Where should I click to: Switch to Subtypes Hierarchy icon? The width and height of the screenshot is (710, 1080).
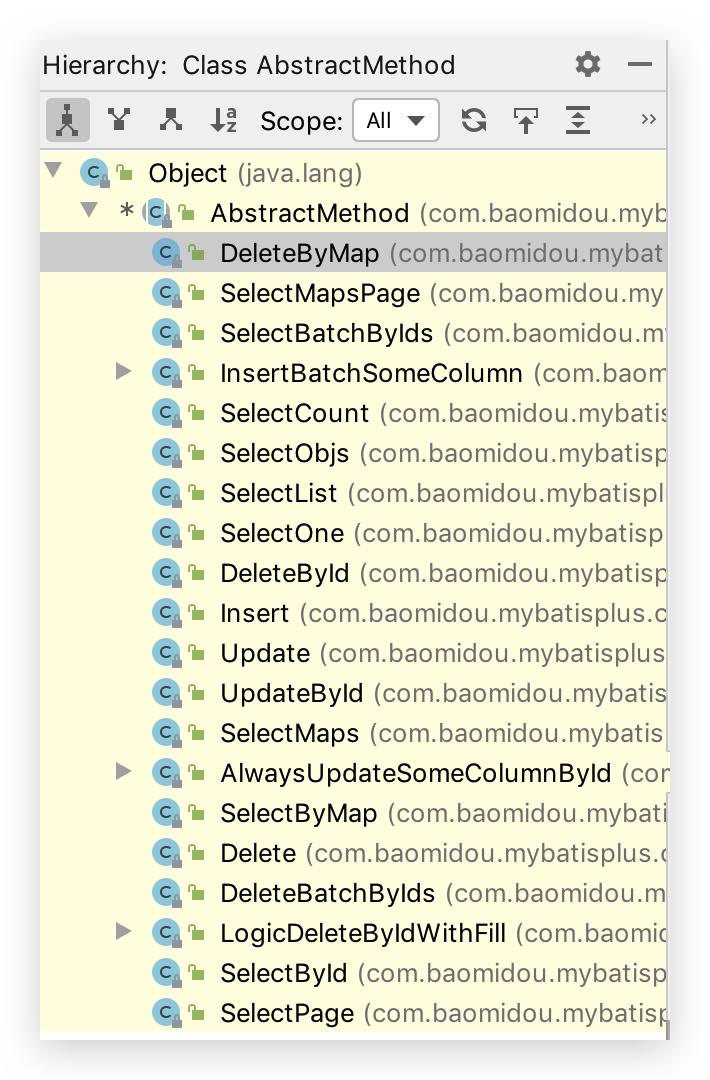tap(171, 121)
